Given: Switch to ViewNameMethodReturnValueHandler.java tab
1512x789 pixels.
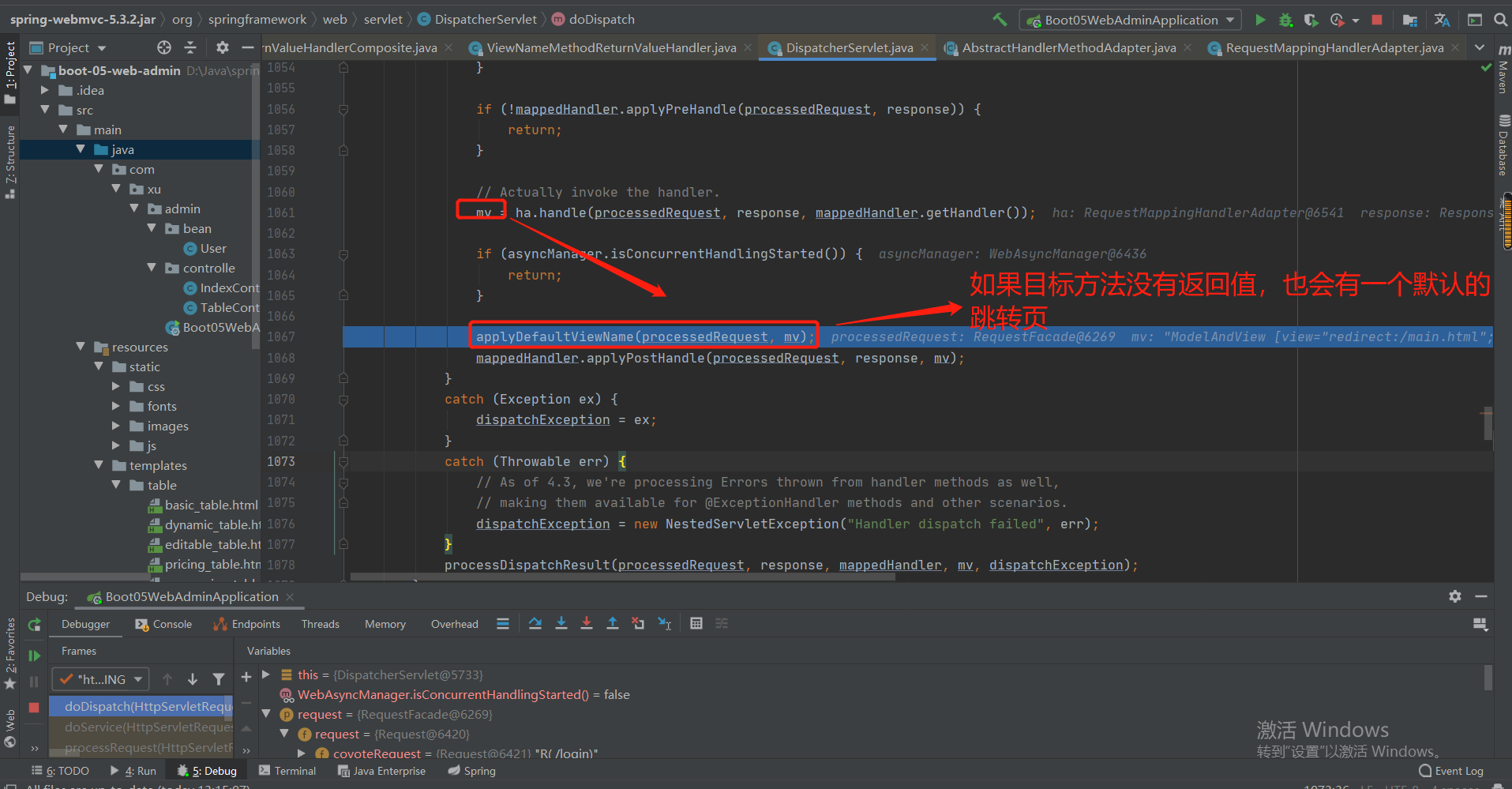Looking at the screenshot, I should 611,48.
